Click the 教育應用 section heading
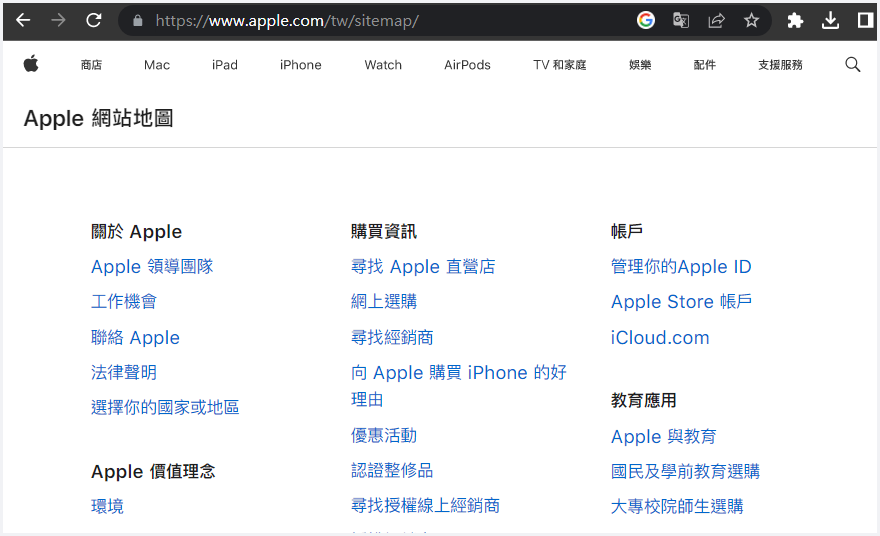 pos(644,400)
